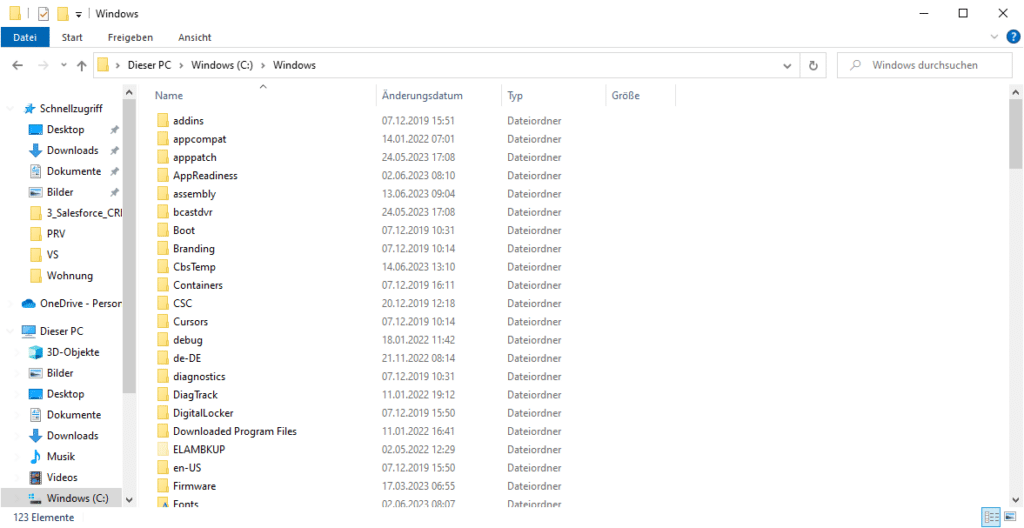Open Downloads under Schnellzugriff
Image resolution: width=1024 pixels, height=528 pixels.
72,150
